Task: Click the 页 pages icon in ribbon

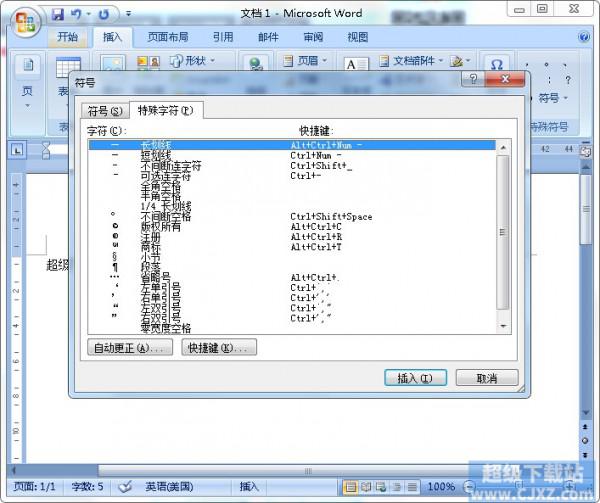Action: coord(28,65)
